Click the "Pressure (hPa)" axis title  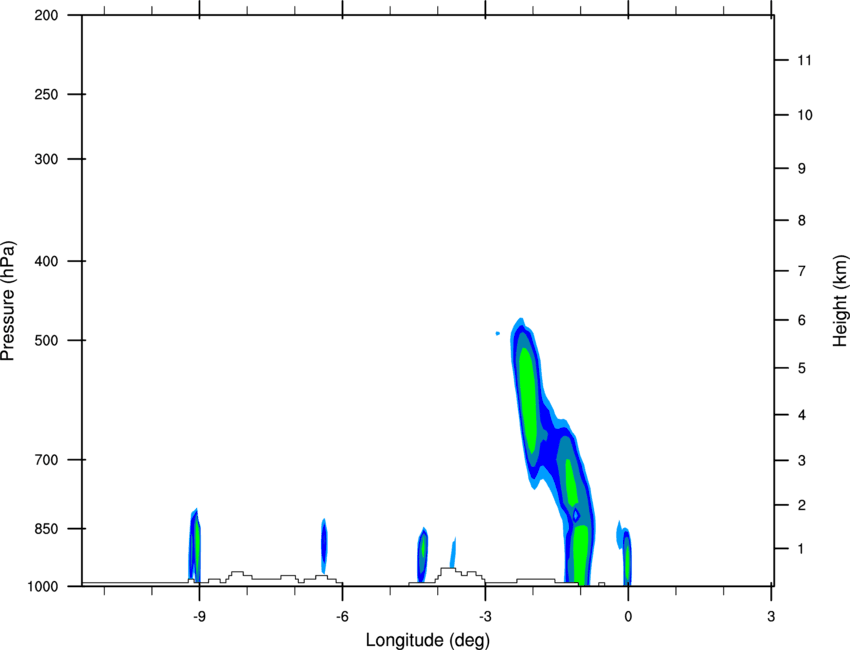click(x=8, y=301)
